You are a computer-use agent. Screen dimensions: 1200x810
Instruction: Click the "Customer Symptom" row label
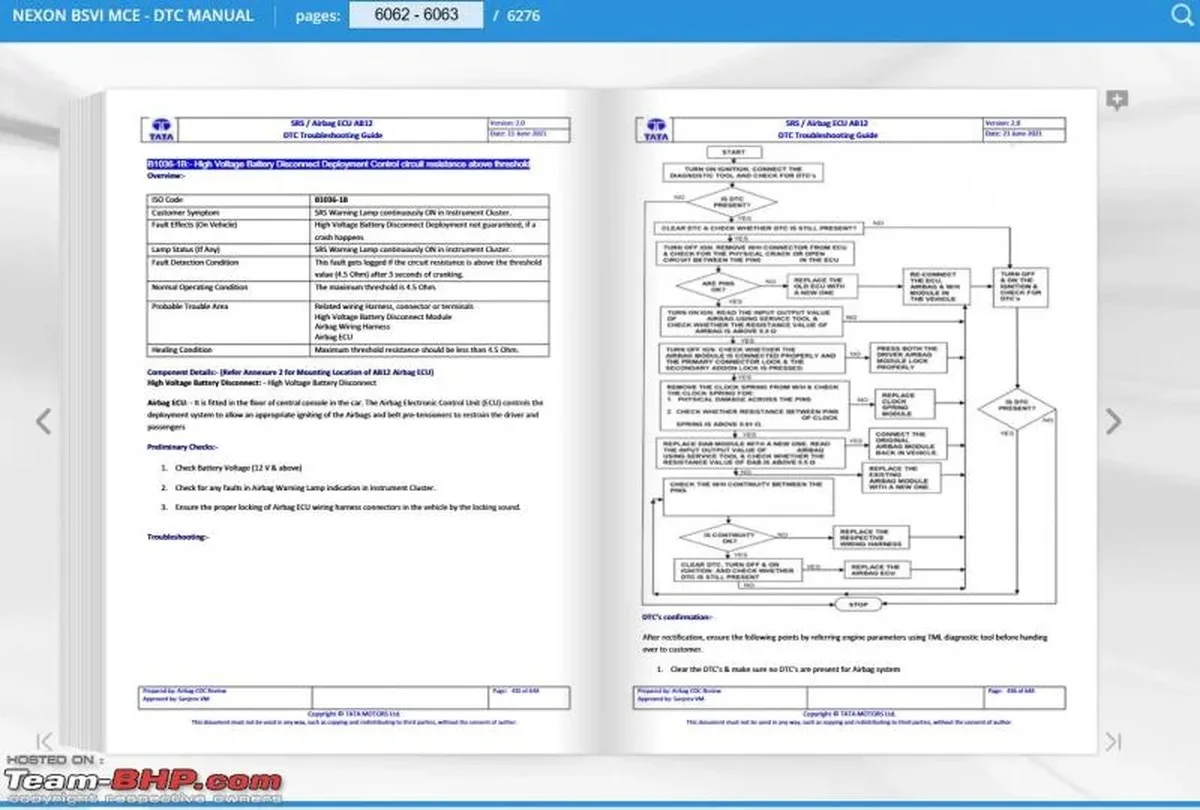(x=229, y=212)
